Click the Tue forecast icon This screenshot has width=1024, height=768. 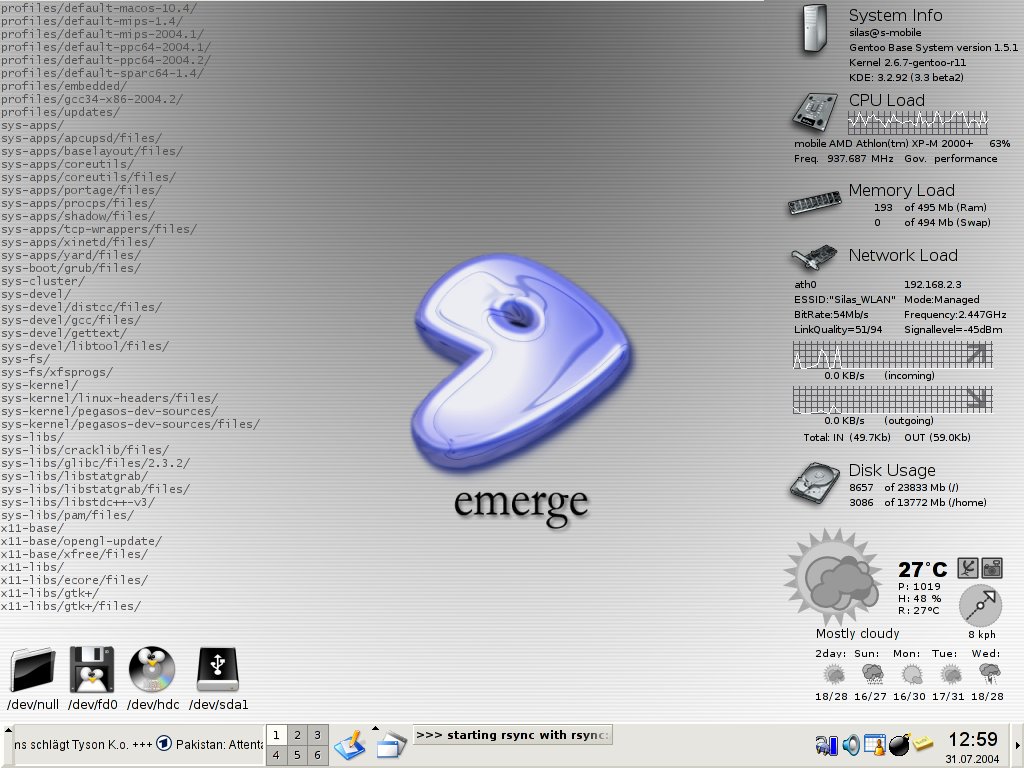(x=951, y=674)
